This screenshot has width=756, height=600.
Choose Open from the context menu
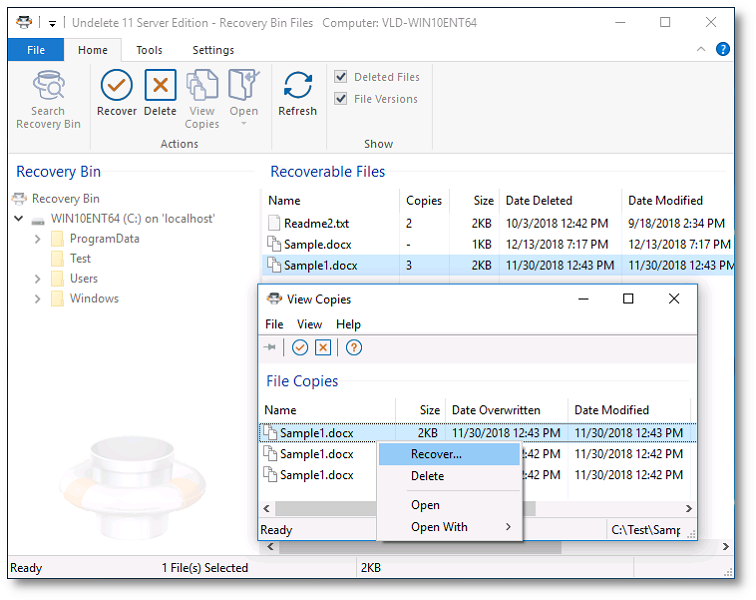tap(449, 505)
